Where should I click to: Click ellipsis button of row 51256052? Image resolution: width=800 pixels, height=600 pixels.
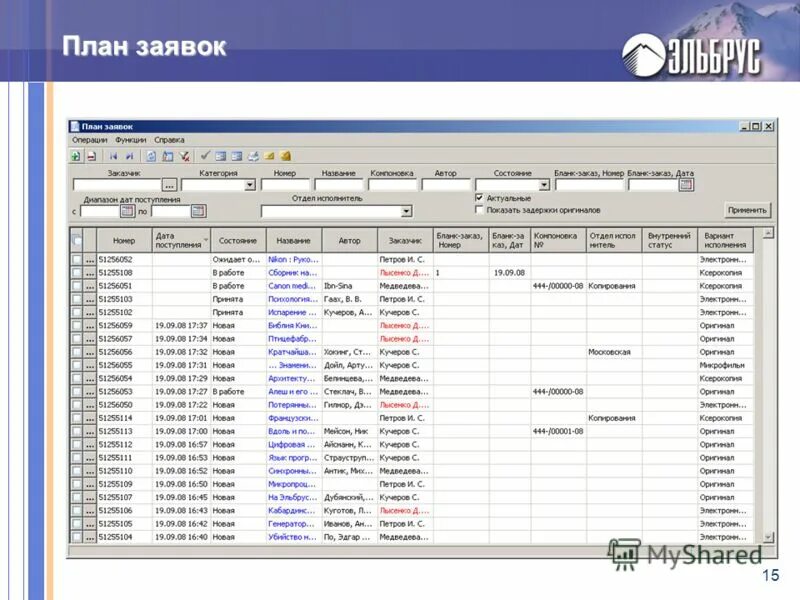click(90, 260)
